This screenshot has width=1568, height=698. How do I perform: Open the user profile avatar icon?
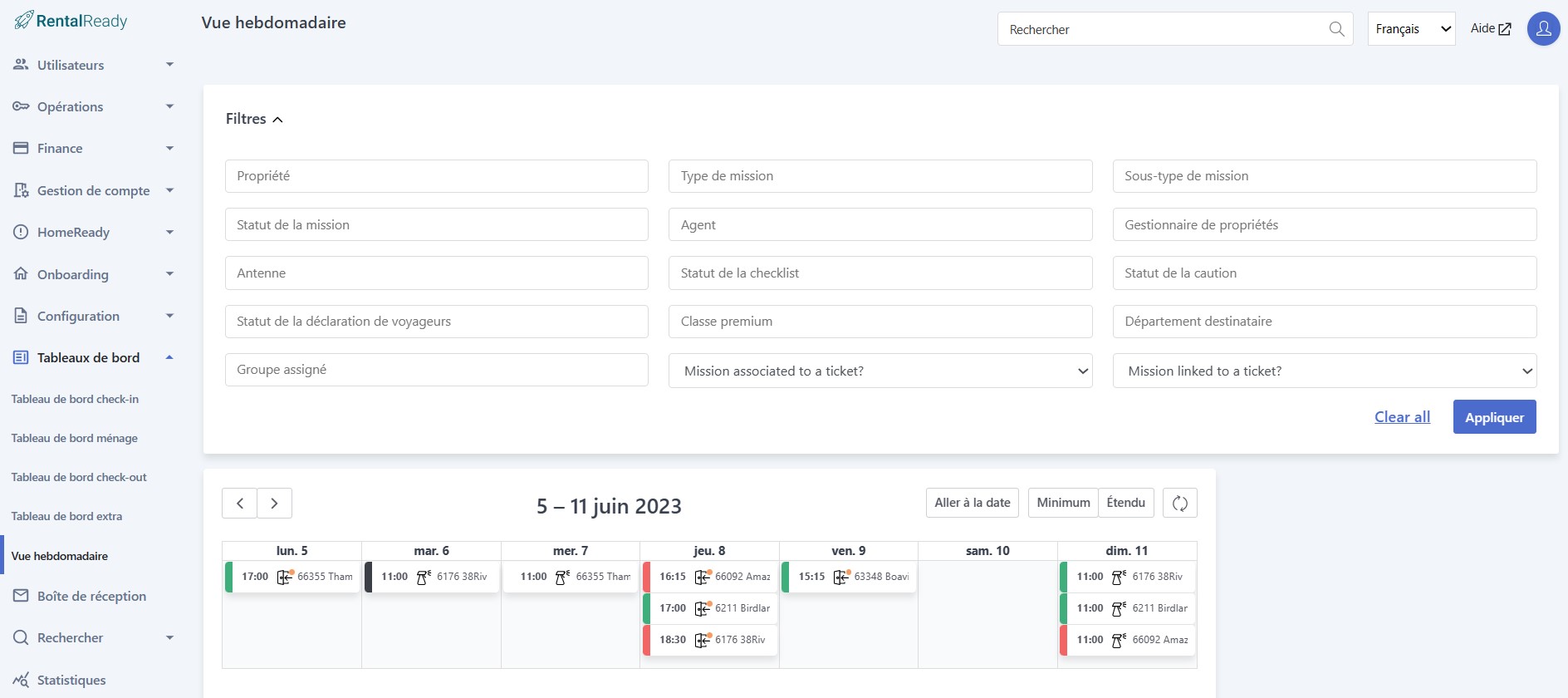[x=1543, y=29]
